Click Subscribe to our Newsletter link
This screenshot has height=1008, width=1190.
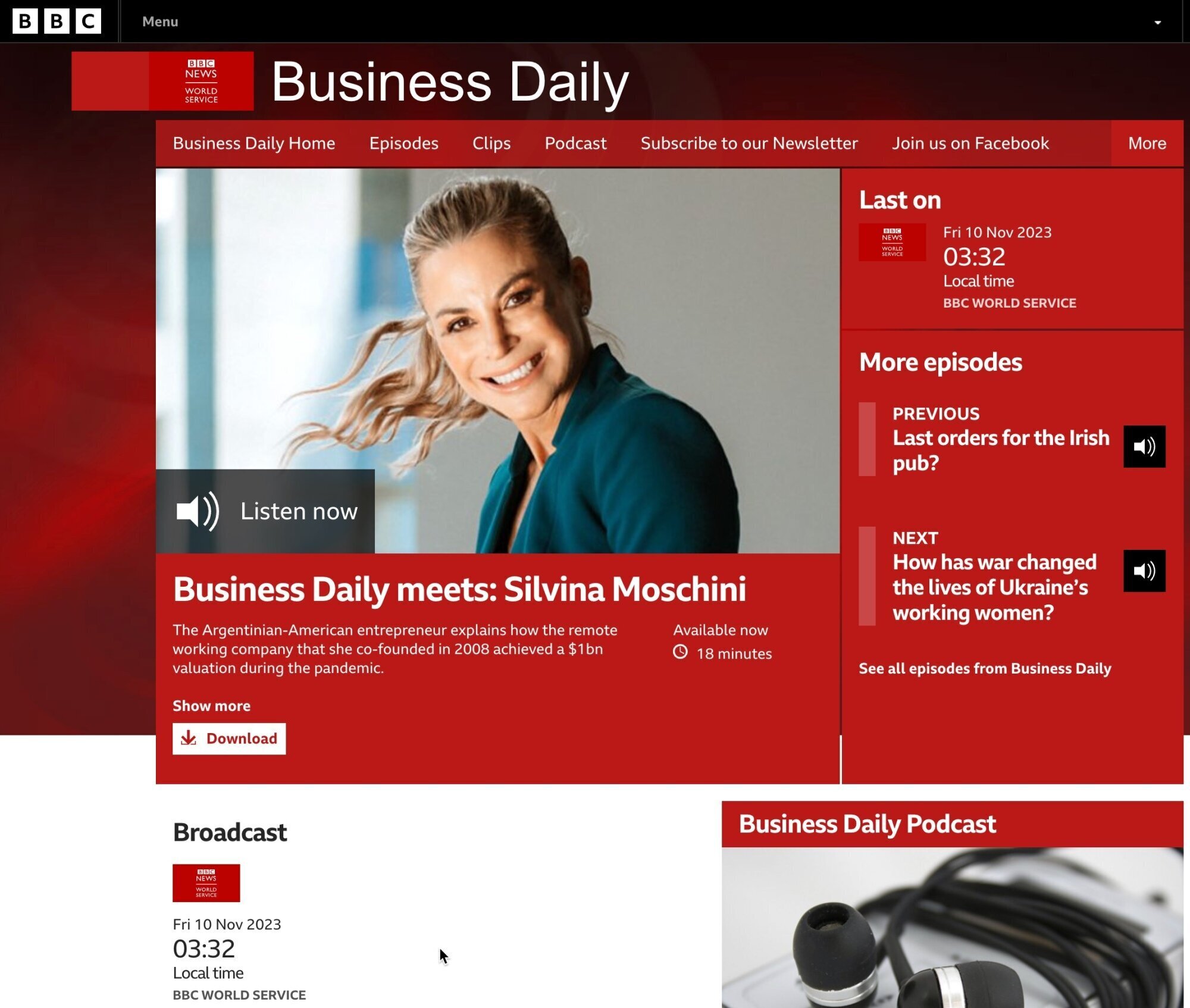click(749, 143)
